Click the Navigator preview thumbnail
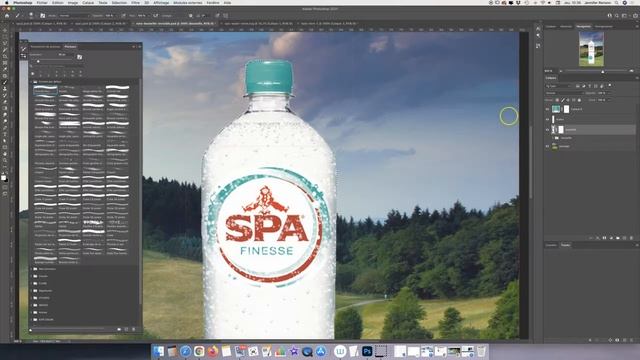This screenshot has width=640, height=360. [591, 49]
